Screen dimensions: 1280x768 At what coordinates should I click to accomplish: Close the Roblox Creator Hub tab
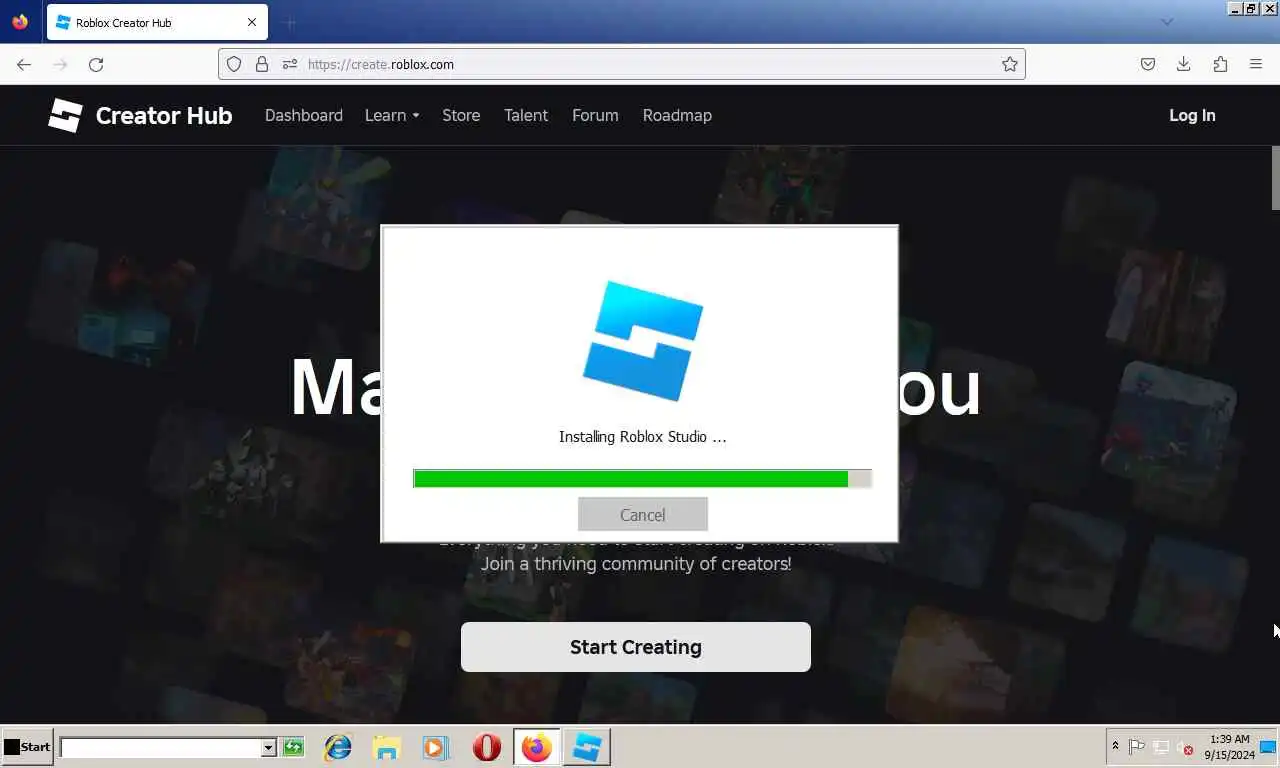(x=252, y=22)
